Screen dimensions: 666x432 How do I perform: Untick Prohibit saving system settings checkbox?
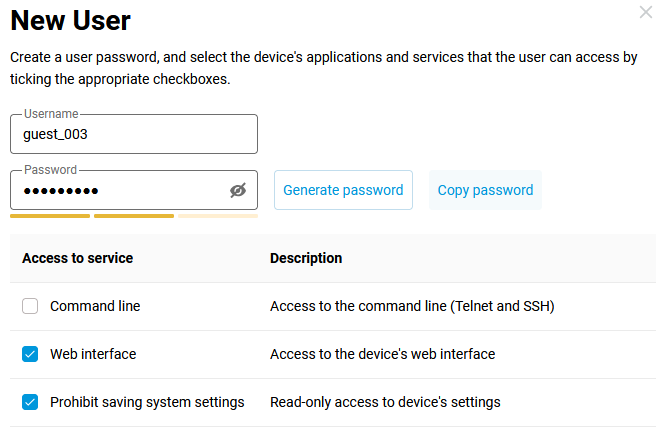[30, 402]
